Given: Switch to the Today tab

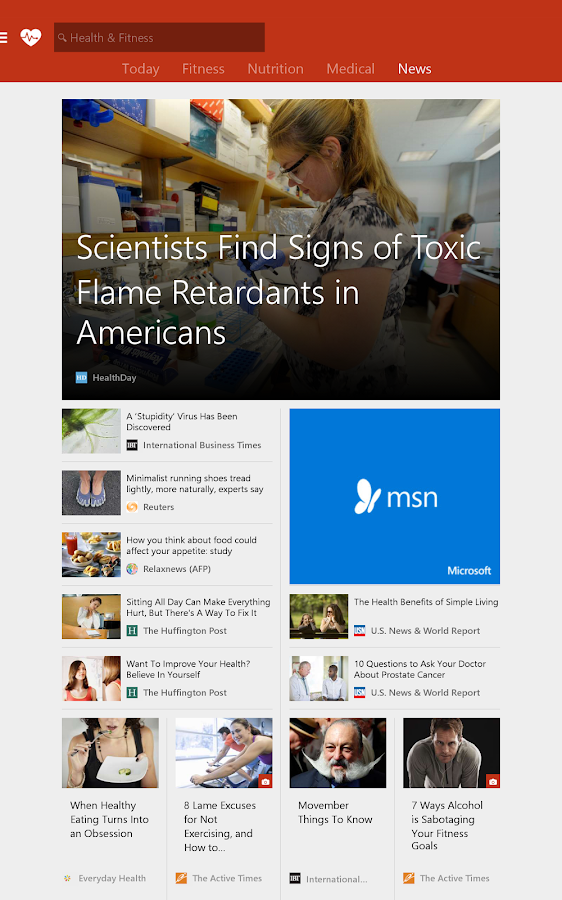Looking at the screenshot, I should [141, 69].
